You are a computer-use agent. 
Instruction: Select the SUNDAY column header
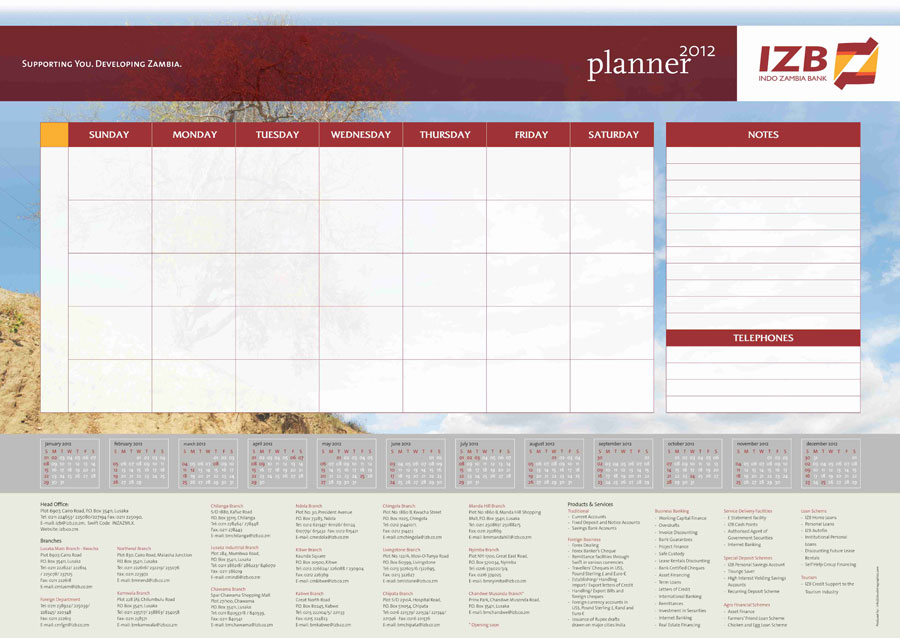[x=109, y=135]
